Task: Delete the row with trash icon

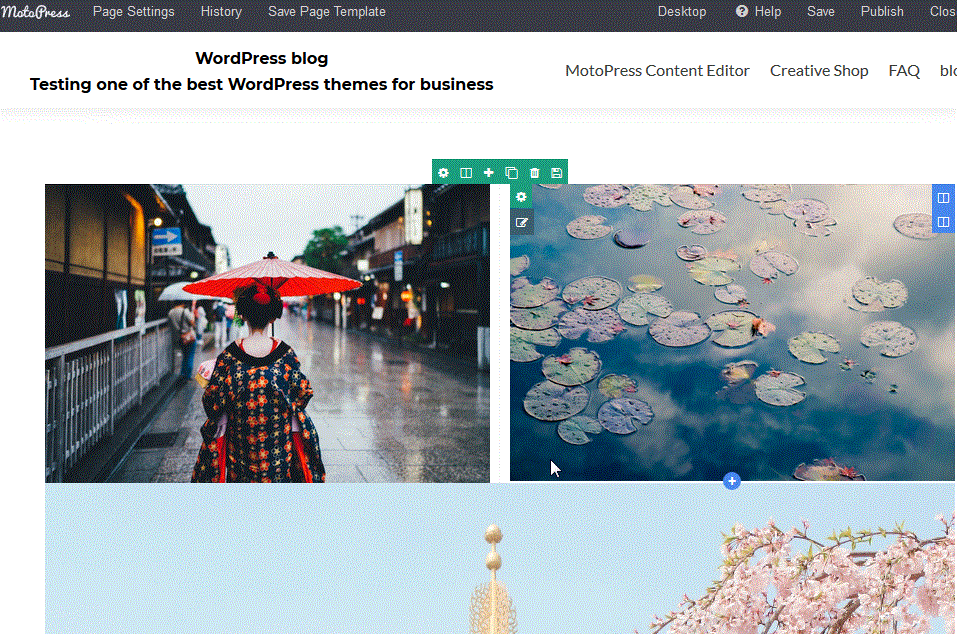Action: [x=534, y=173]
